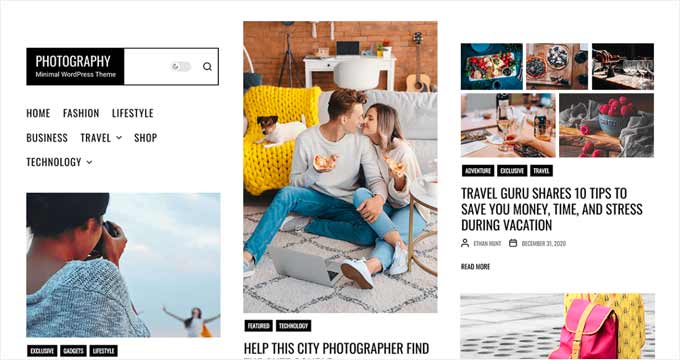
Task: Select the Exclusive tag under photographer image
Action: click(x=42, y=351)
